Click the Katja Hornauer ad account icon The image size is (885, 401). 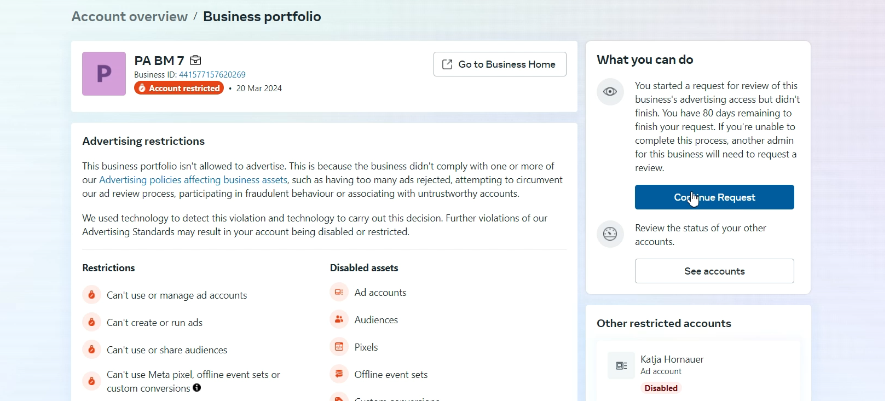621,365
